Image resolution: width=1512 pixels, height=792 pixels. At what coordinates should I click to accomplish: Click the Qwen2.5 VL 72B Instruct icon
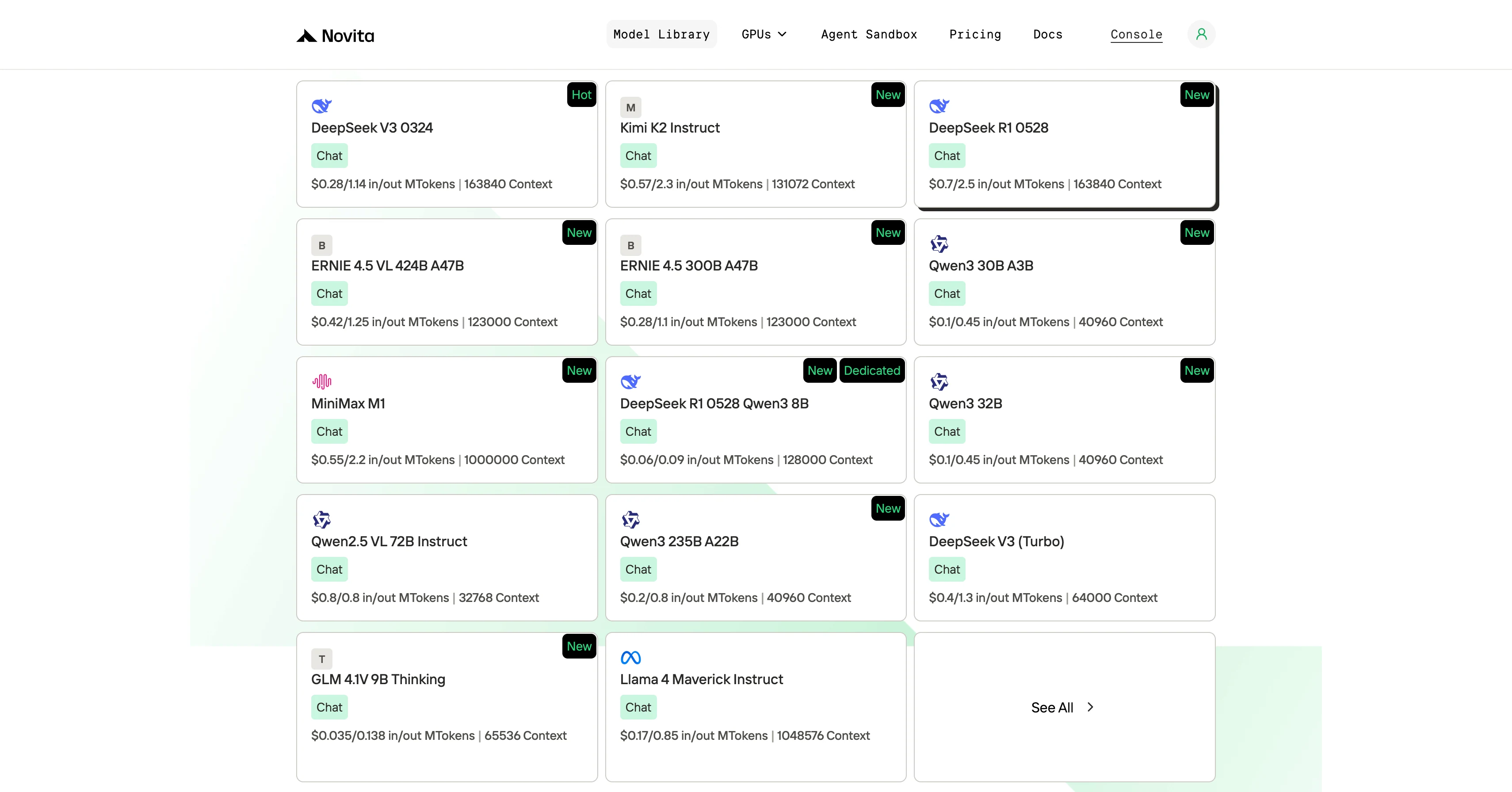coord(322,520)
